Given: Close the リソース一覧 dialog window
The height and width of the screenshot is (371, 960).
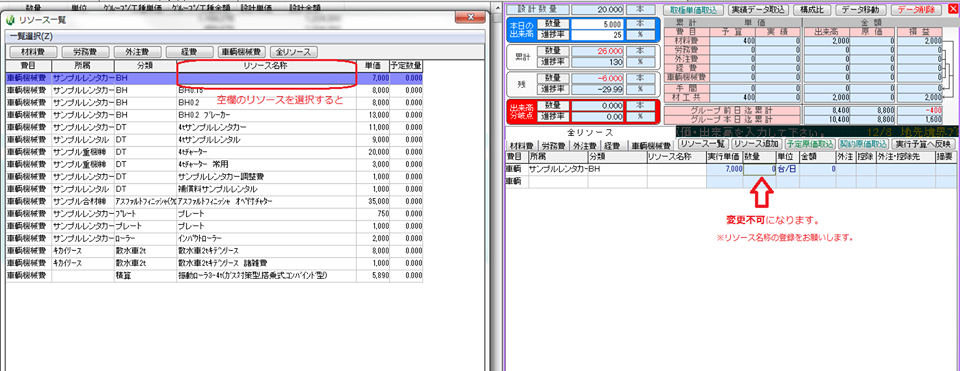Looking at the screenshot, I should (x=471, y=18).
